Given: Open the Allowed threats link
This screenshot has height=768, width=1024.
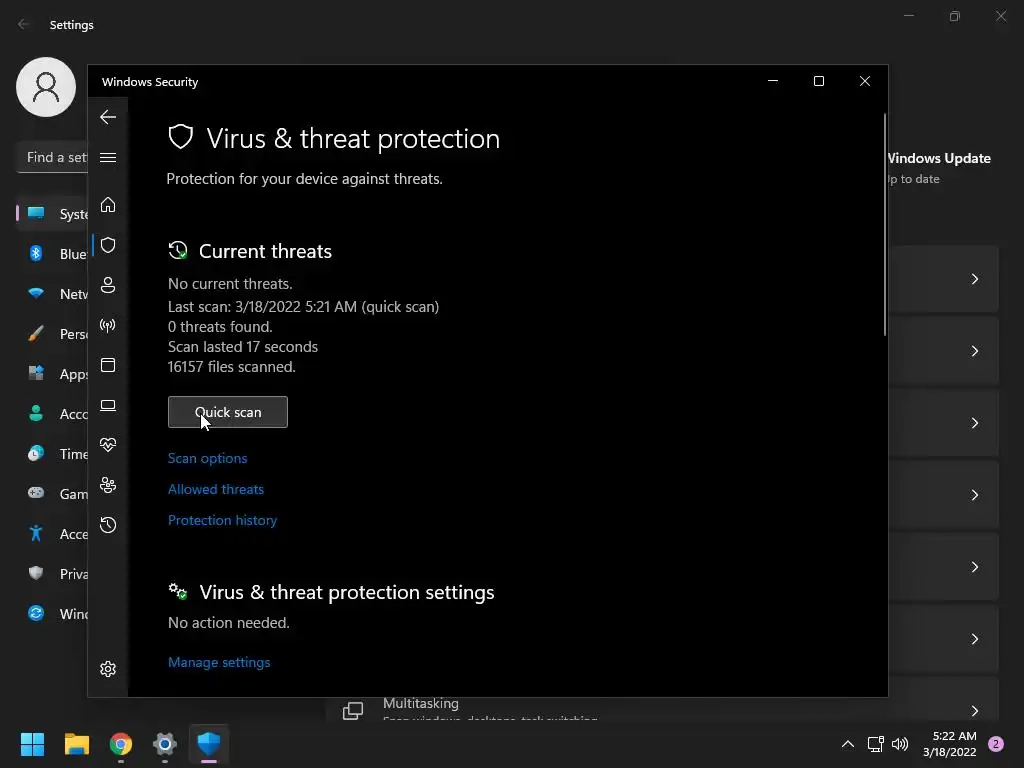Looking at the screenshot, I should pos(216,489).
